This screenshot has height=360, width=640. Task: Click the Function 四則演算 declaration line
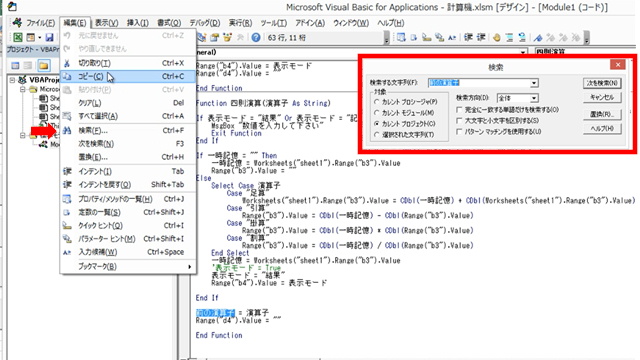pyautogui.click(x=263, y=103)
